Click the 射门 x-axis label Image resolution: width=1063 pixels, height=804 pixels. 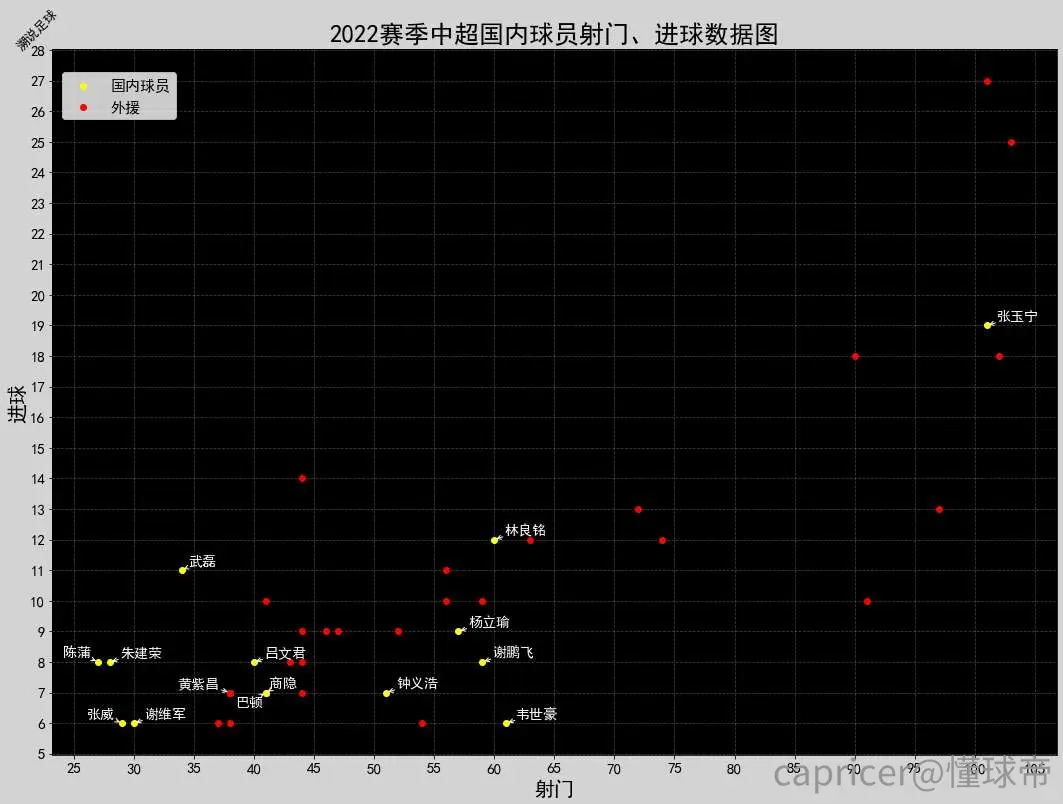(x=554, y=789)
